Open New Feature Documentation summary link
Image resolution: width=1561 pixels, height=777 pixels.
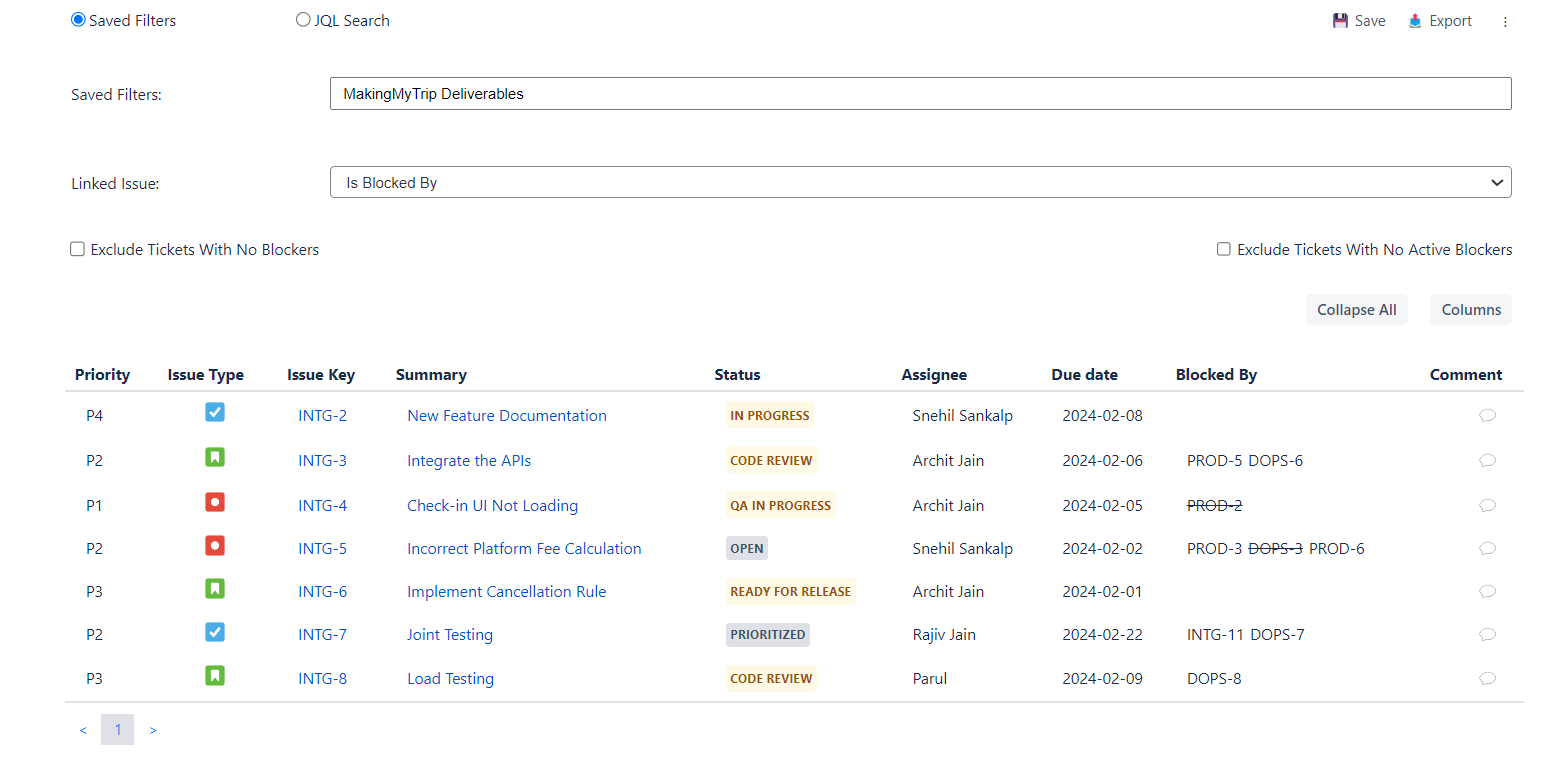pyautogui.click(x=507, y=416)
